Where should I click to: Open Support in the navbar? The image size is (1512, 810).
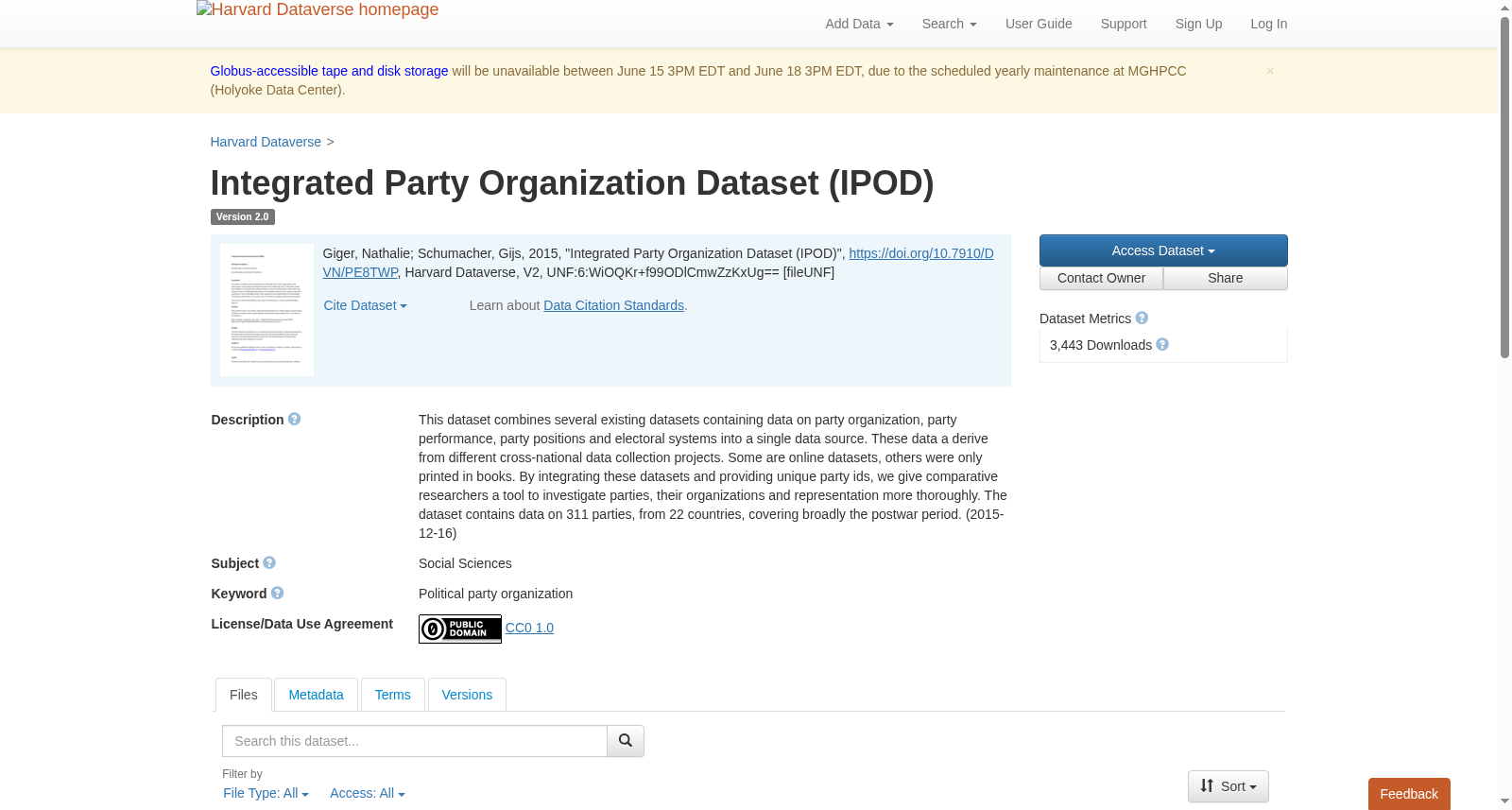(1124, 24)
